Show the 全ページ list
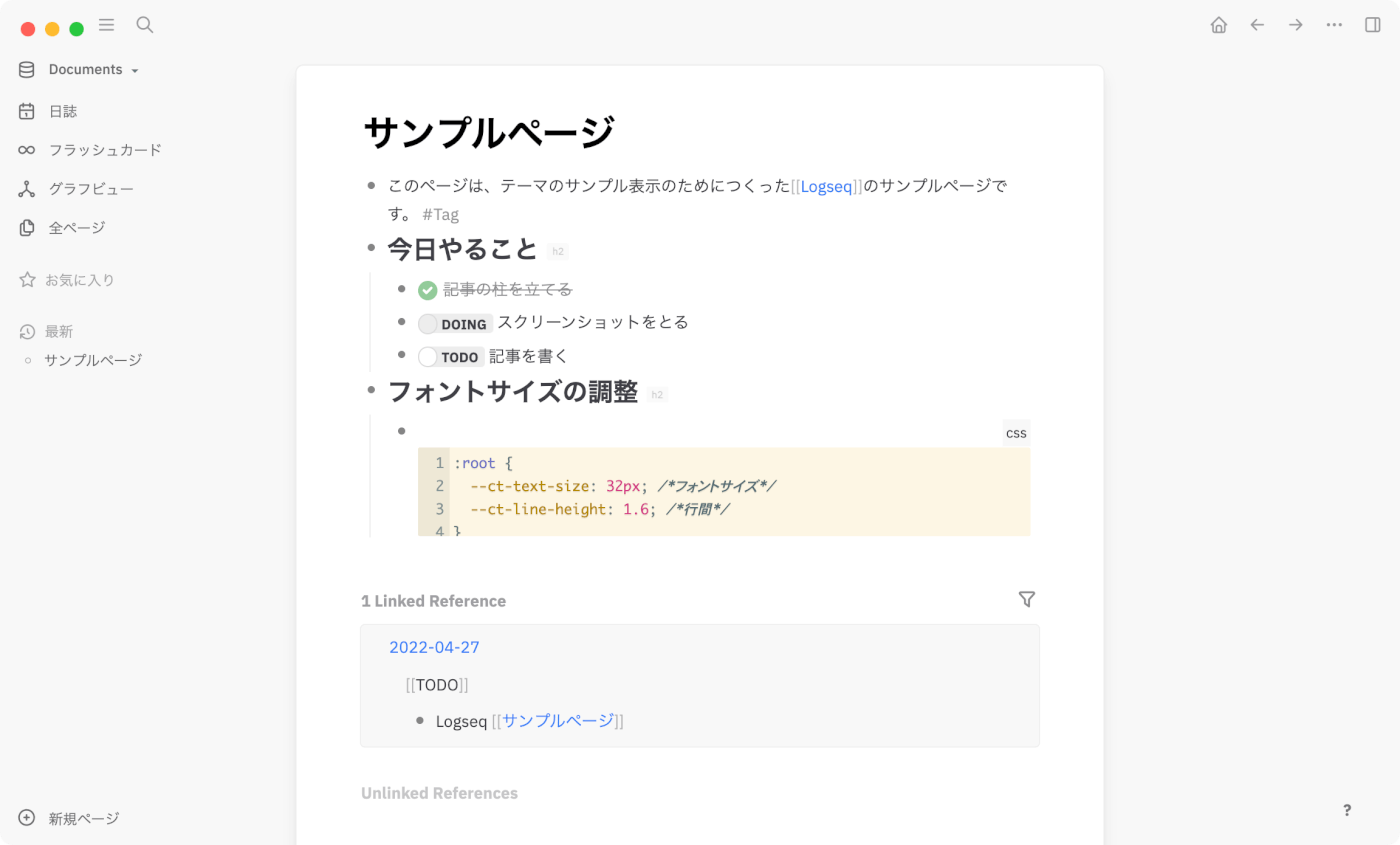This screenshot has height=845, width=1400. pyautogui.click(x=77, y=227)
